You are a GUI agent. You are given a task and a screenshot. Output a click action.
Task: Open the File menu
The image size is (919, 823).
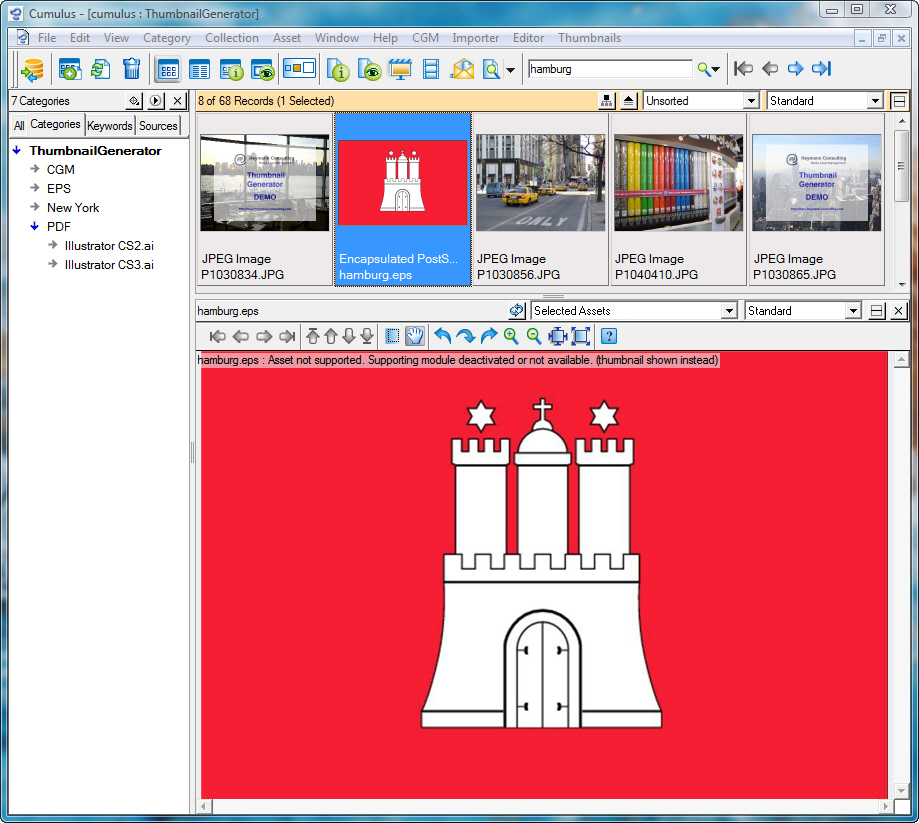click(x=47, y=38)
